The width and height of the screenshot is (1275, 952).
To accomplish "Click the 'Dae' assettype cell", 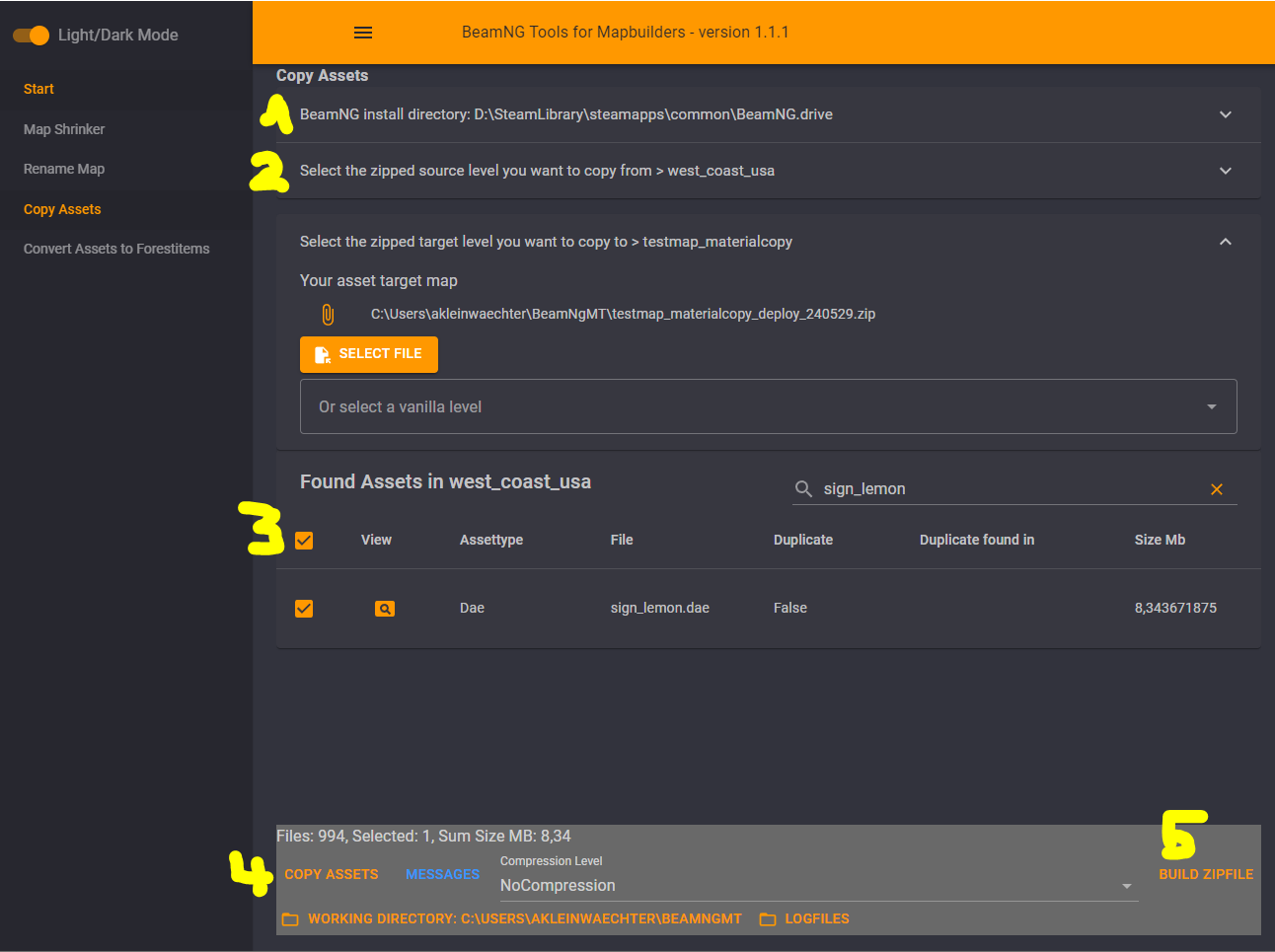I will coord(472,609).
